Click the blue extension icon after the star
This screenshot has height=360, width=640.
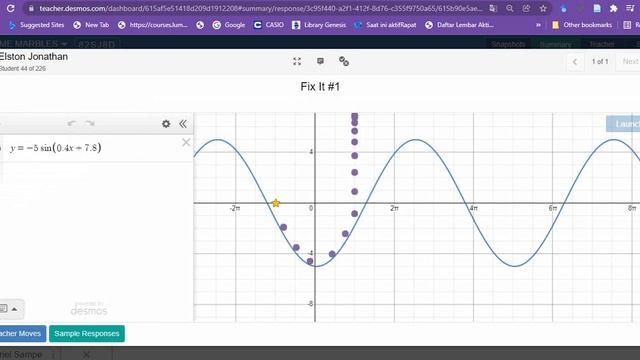(x=564, y=8)
